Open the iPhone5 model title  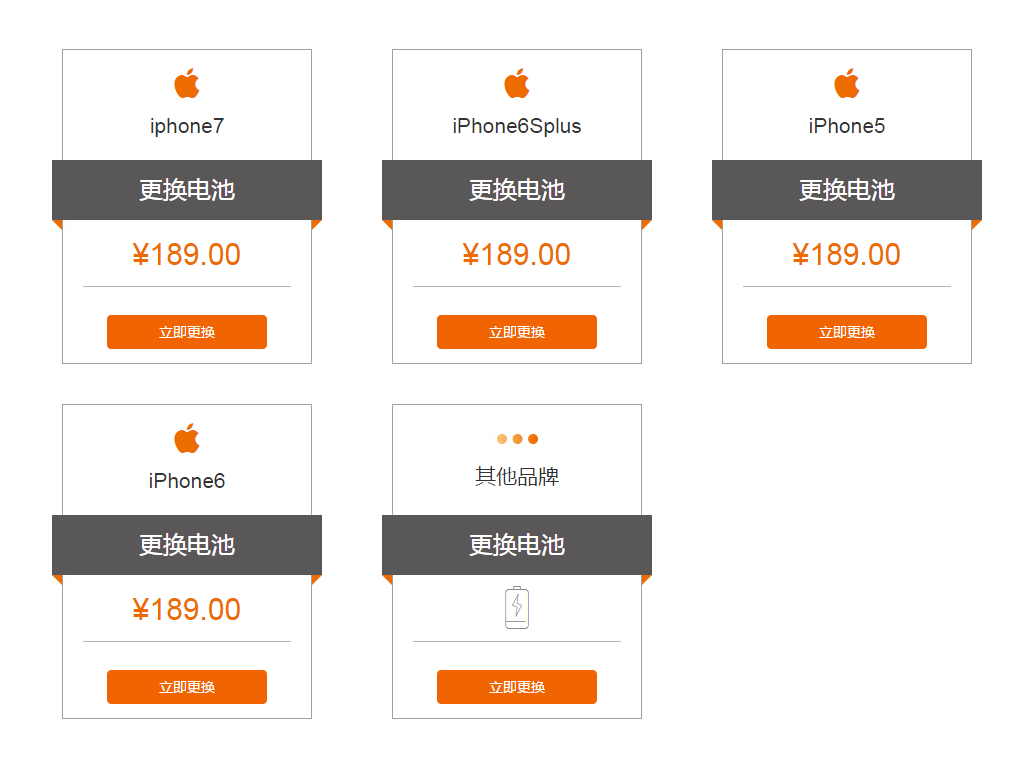(847, 126)
